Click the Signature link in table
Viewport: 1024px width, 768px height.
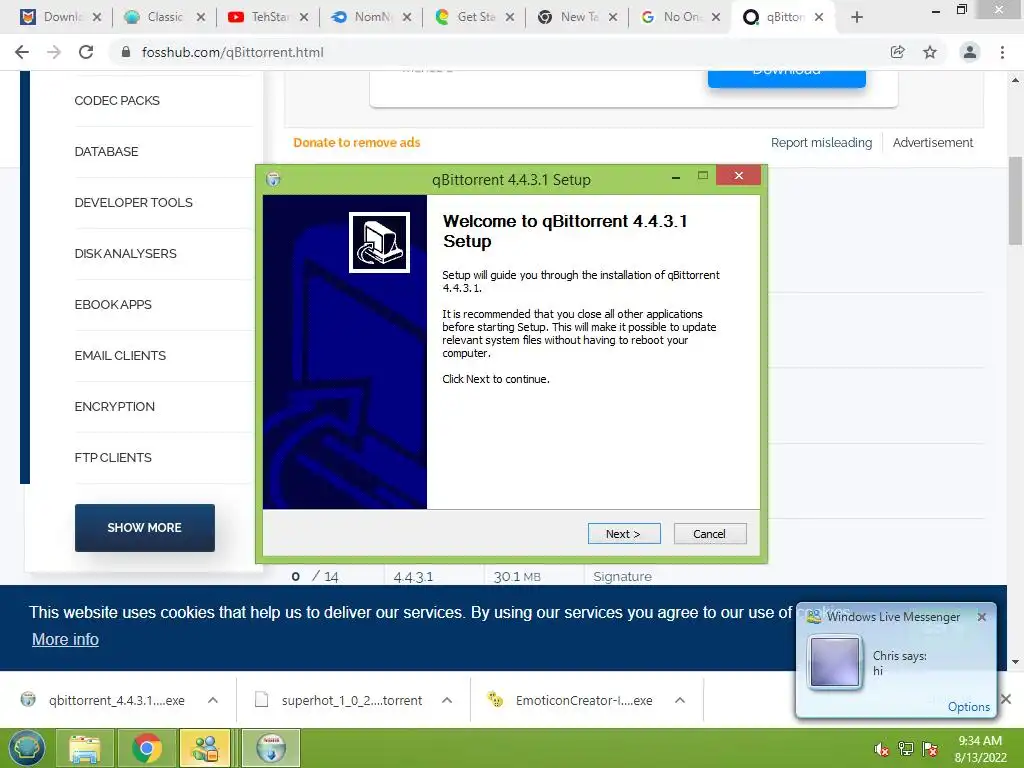pyautogui.click(x=622, y=577)
